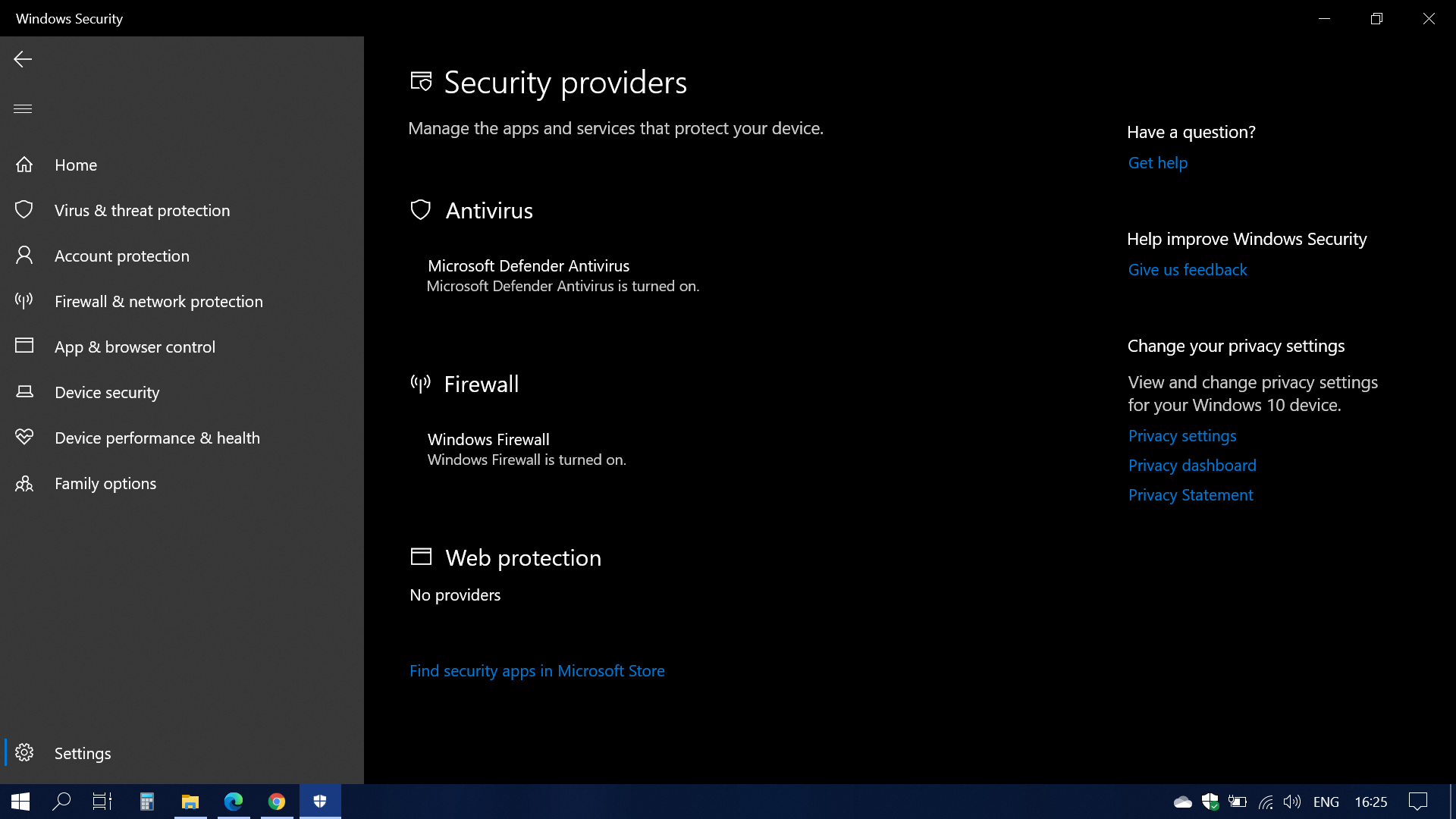Open taskbar Search magnifier
The image size is (1456, 819).
coord(61,802)
